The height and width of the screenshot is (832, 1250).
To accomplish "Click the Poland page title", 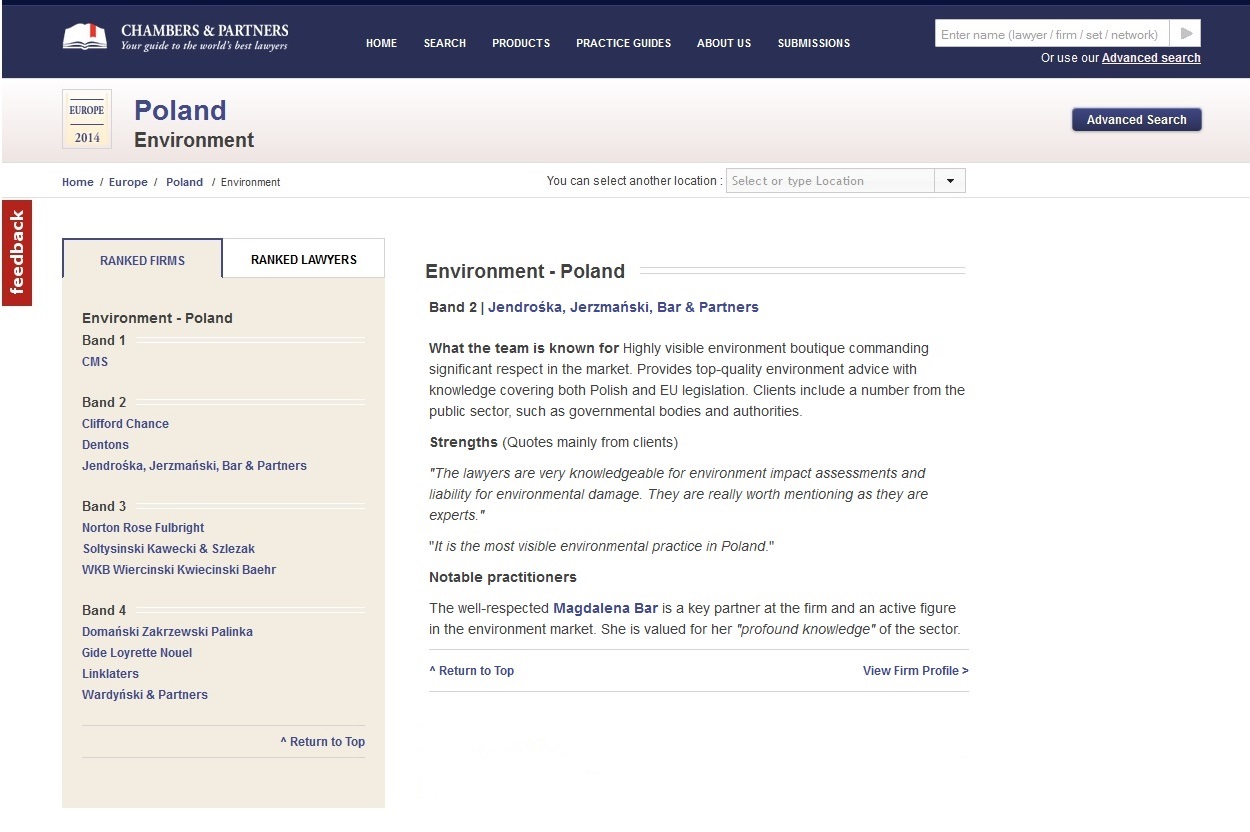I will click(x=180, y=110).
